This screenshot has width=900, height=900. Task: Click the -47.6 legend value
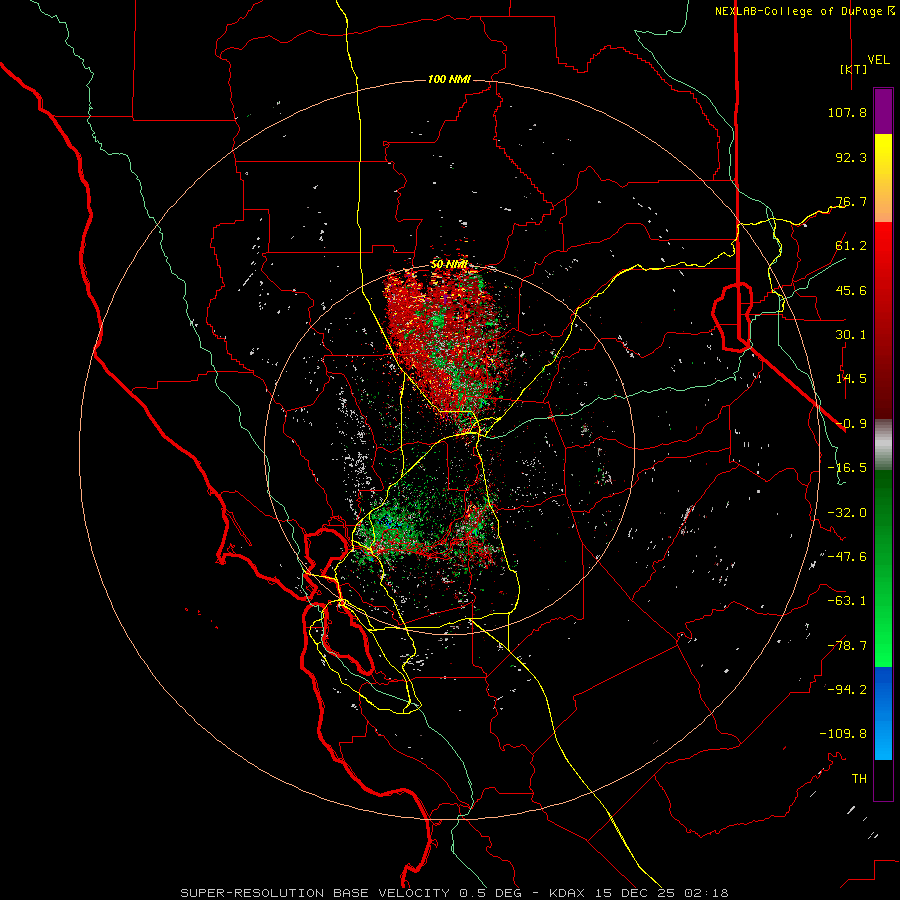(x=847, y=557)
